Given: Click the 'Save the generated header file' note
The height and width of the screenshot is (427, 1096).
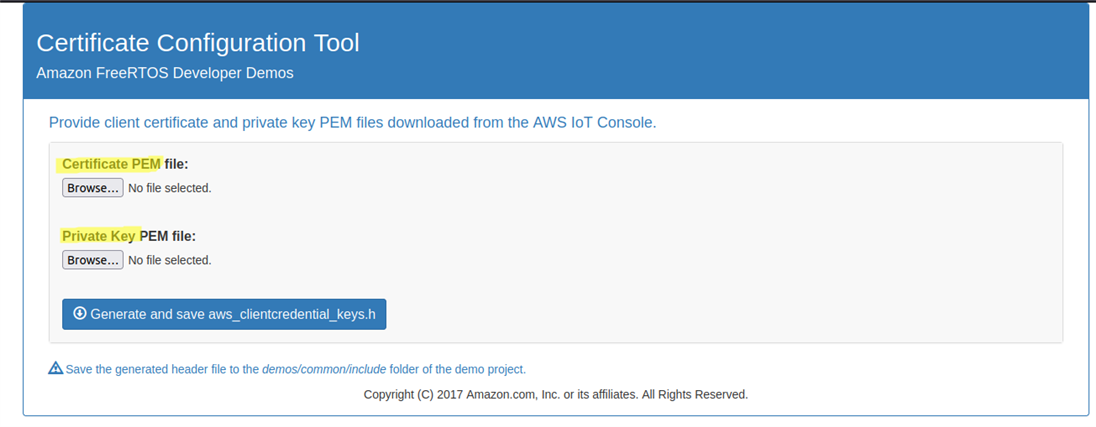Looking at the screenshot, I should pyautogui.click(x=162, y=369).
